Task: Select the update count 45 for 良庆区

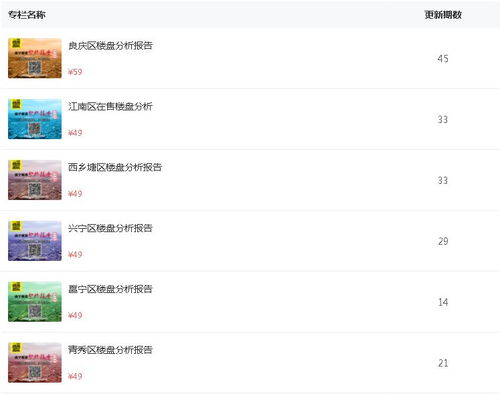Action: [x=443, y=59]
